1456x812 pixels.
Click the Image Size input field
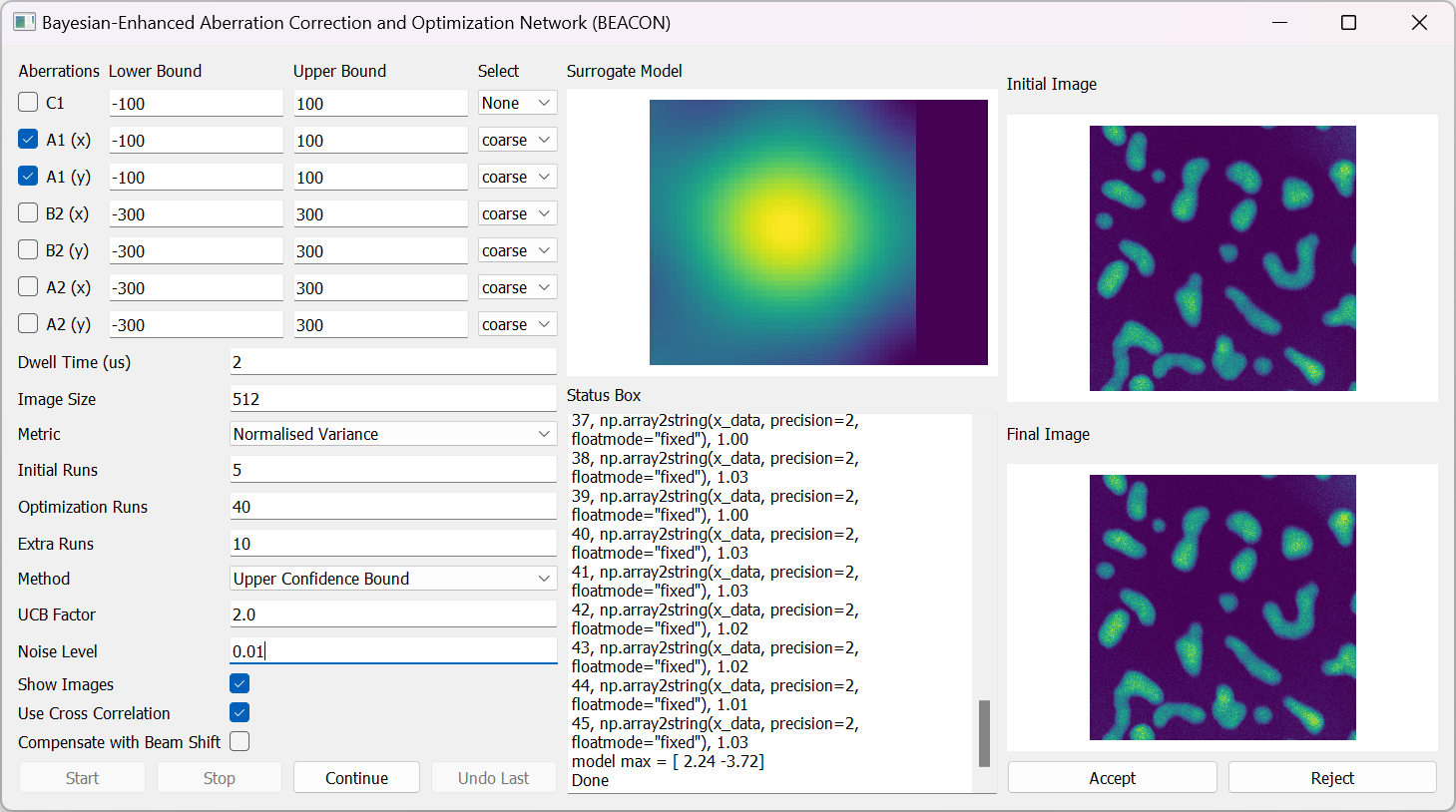pyautogui.click(x=393, y=399)
